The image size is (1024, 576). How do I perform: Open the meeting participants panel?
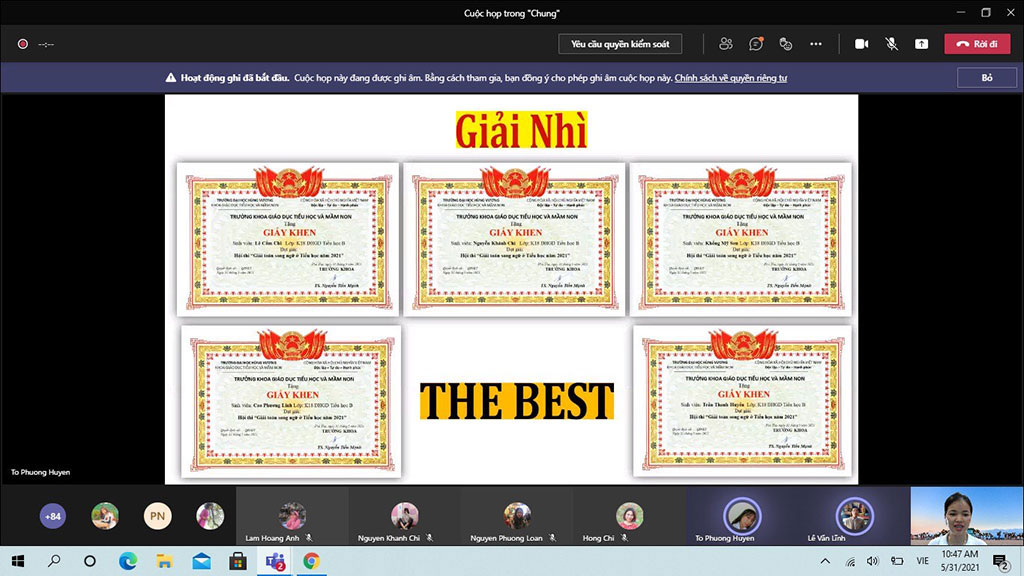pos(726,44)
